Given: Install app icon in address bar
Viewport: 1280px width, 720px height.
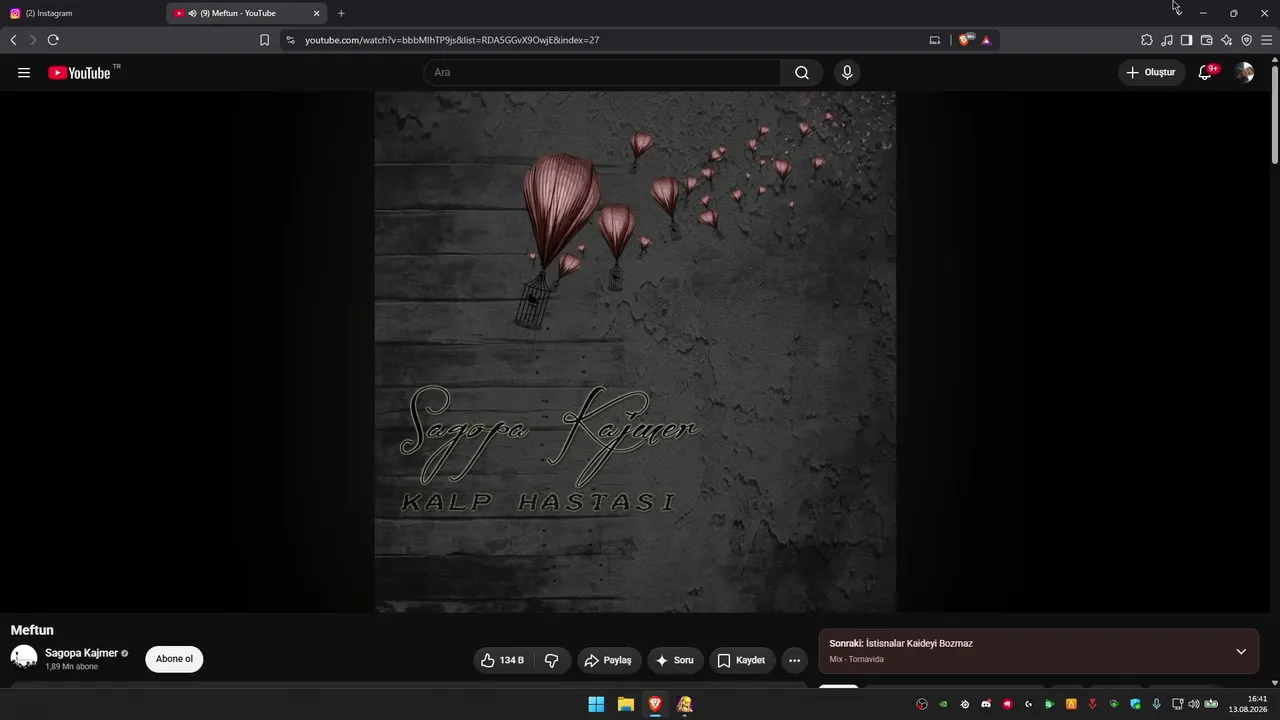Looking at the screenshot, I should [x=935, y=40].
